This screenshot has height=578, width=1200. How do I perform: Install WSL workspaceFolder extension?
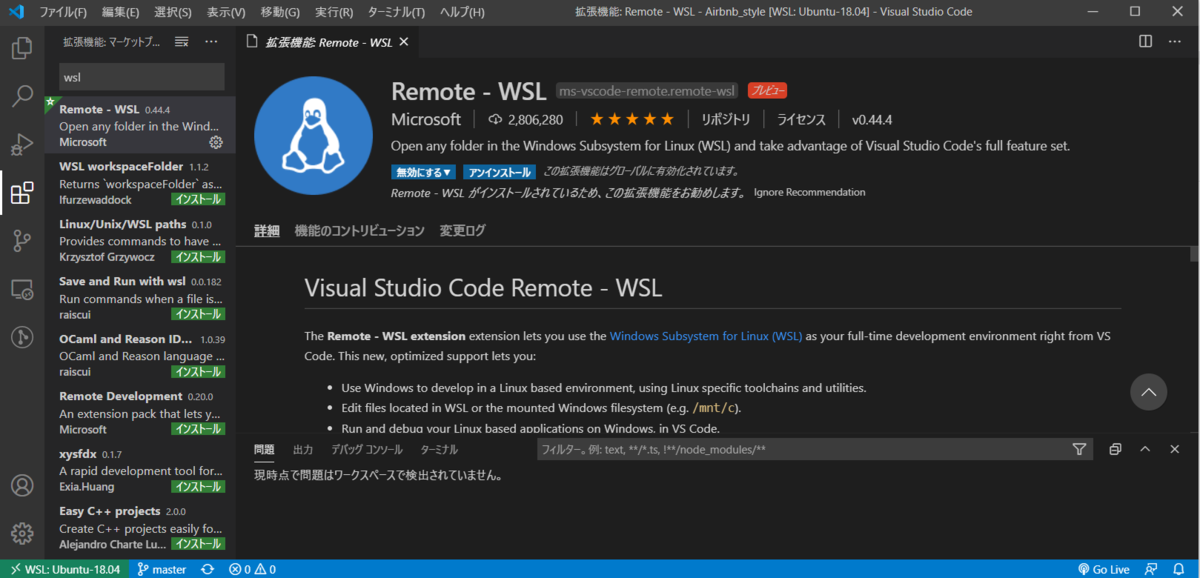point(197,200)
